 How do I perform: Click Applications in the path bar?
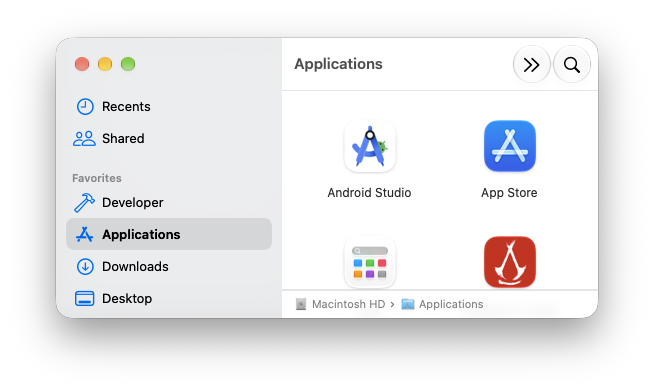(x=451, y=304)
